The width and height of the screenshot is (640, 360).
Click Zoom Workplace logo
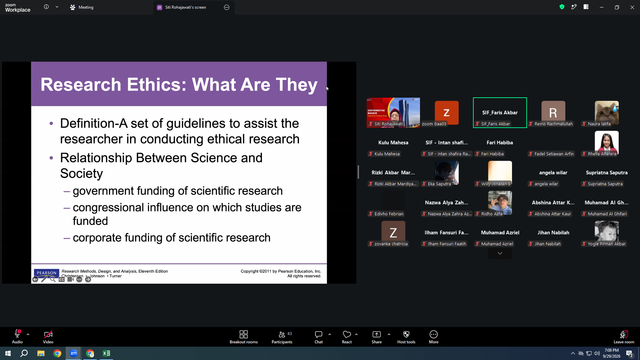click(x=17, y=8)
